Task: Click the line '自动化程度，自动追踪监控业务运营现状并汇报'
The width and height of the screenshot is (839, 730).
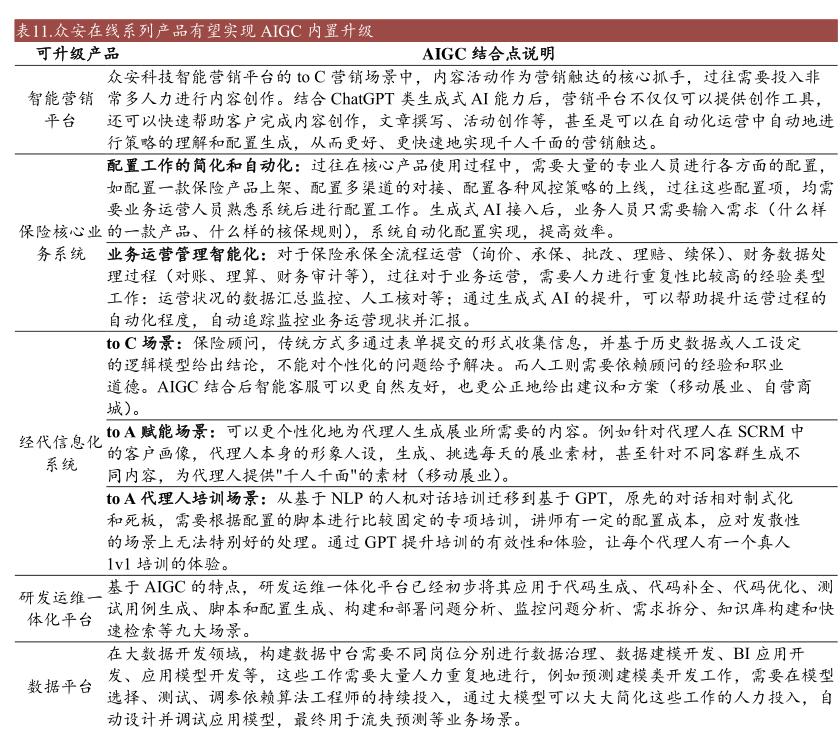Action: (285, 320)
